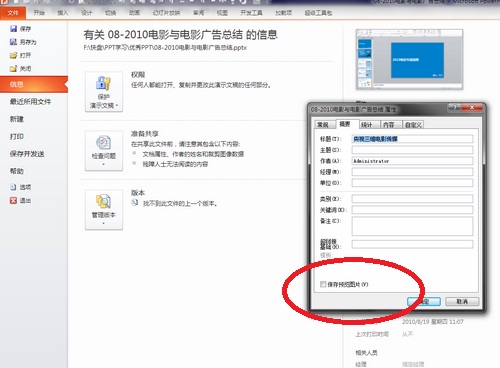Click the Help question mark in dialog title bar
The width and height of the screenshot is (500, 368).
pyautogui.click(x=454, y=108)
